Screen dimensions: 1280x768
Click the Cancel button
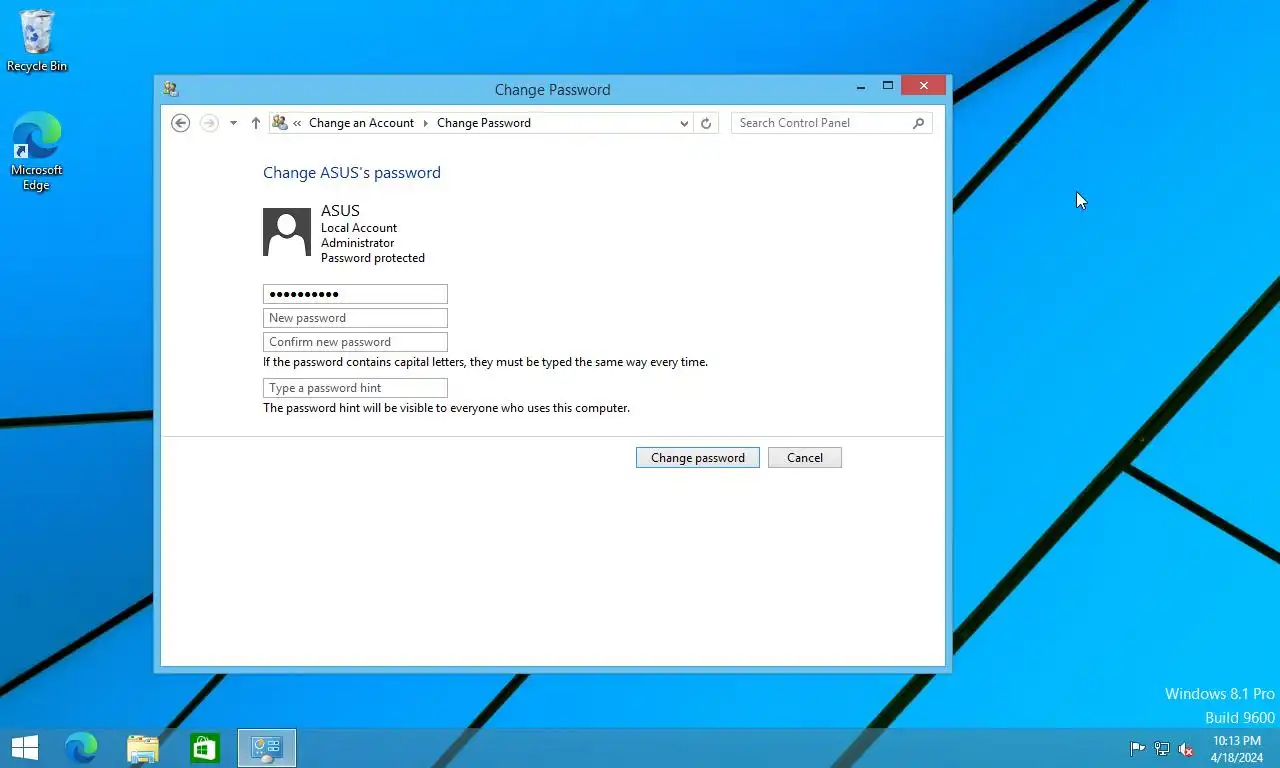click(x=805, y=457)
